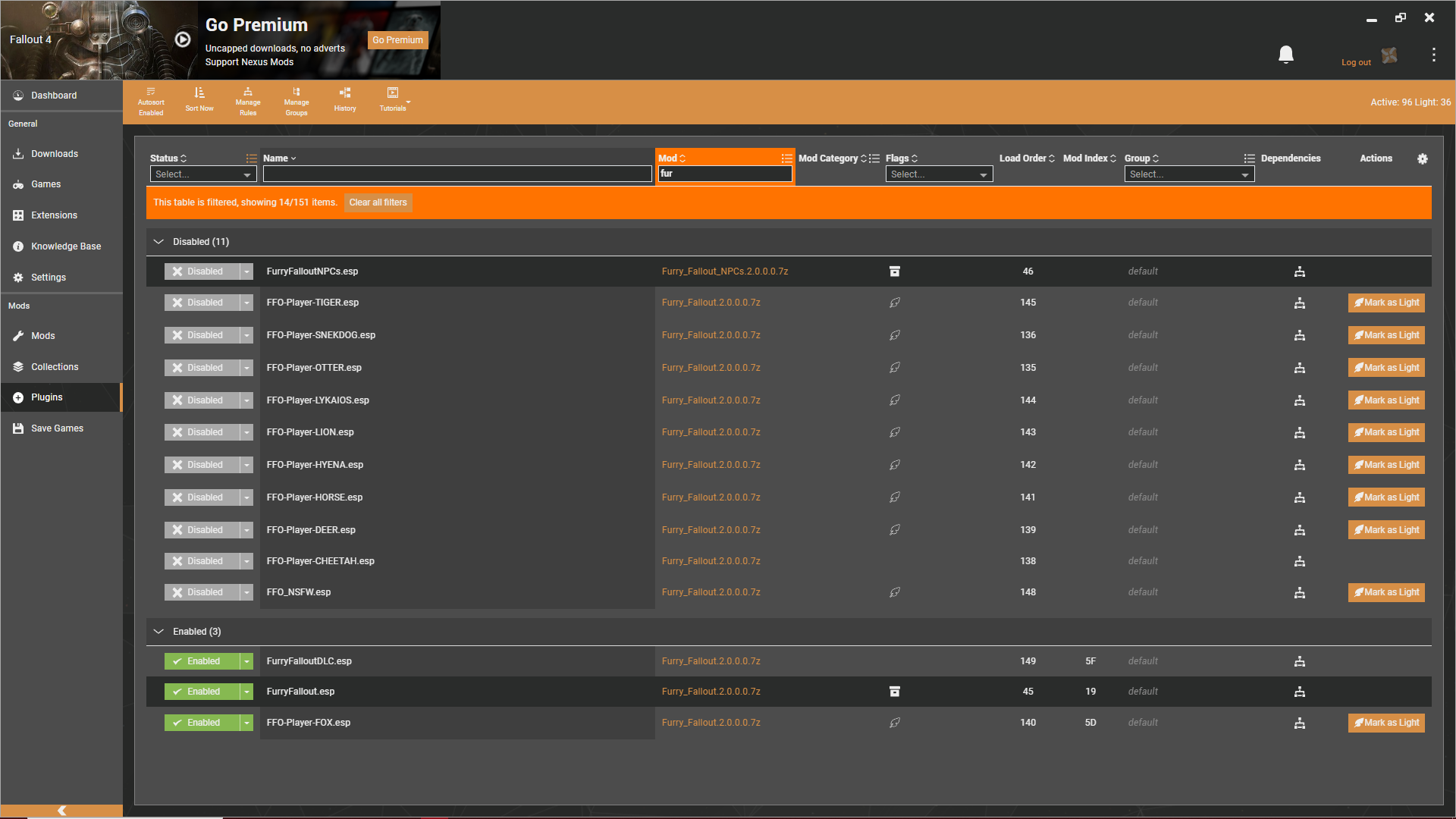Image resolution: width=1456 pixels, height=819 pixels.
Task: Enable FFO-Player-OTTER.esp plugin
Action: (x=202, y=368)
